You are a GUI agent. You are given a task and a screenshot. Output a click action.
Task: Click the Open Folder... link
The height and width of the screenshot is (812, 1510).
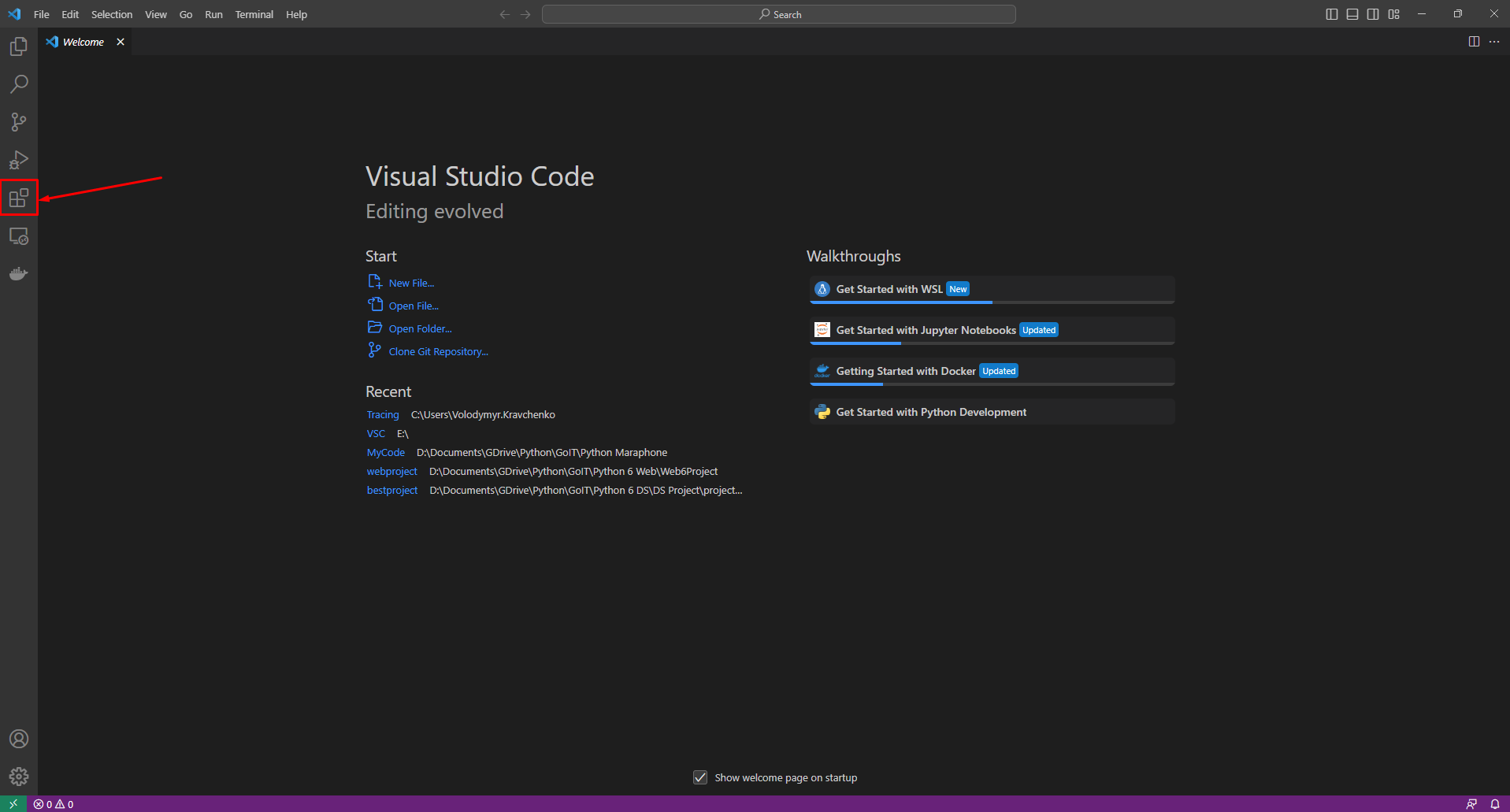coord(420,328)
